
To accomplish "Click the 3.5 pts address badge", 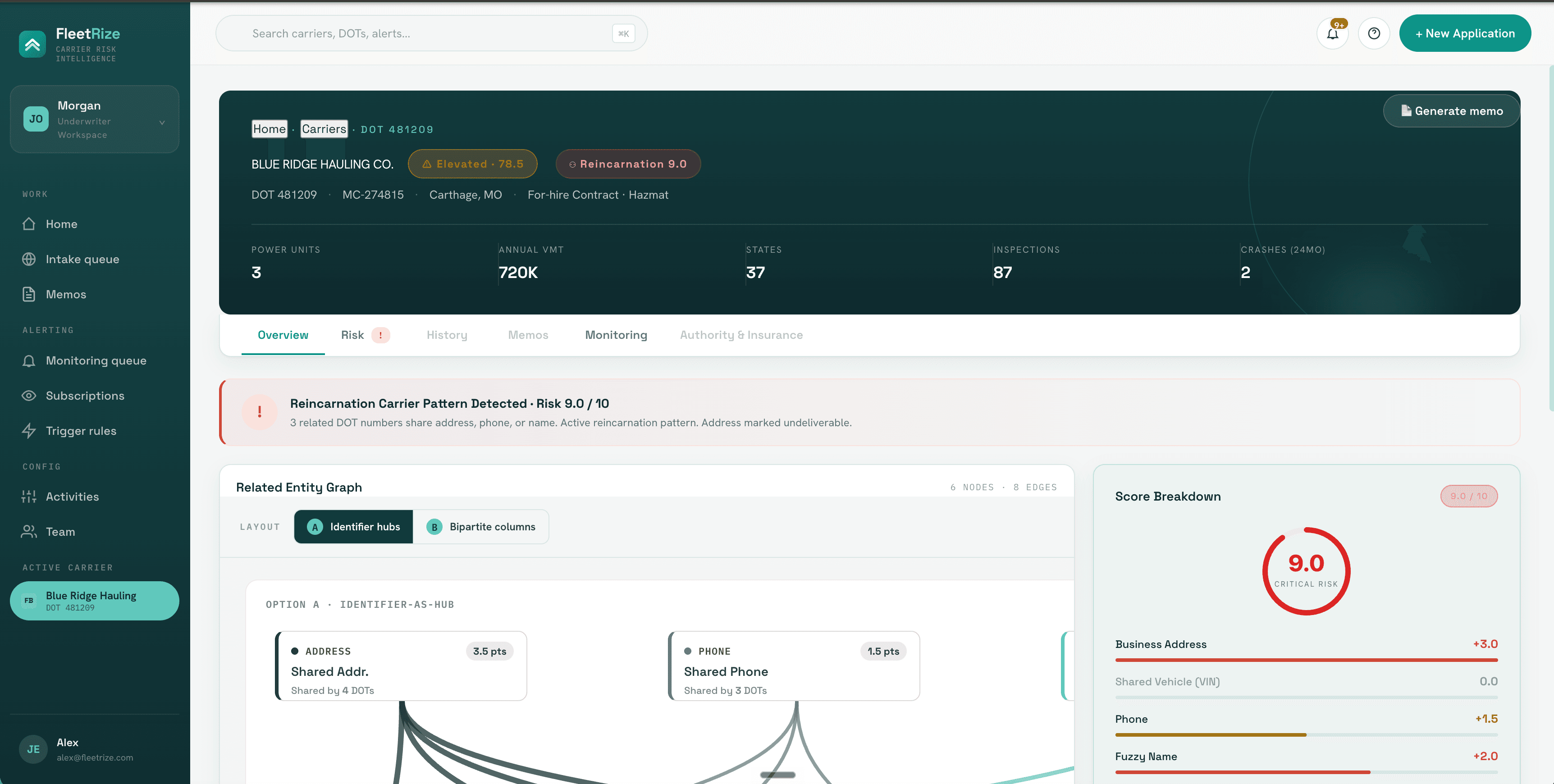I will coord(489,652).
